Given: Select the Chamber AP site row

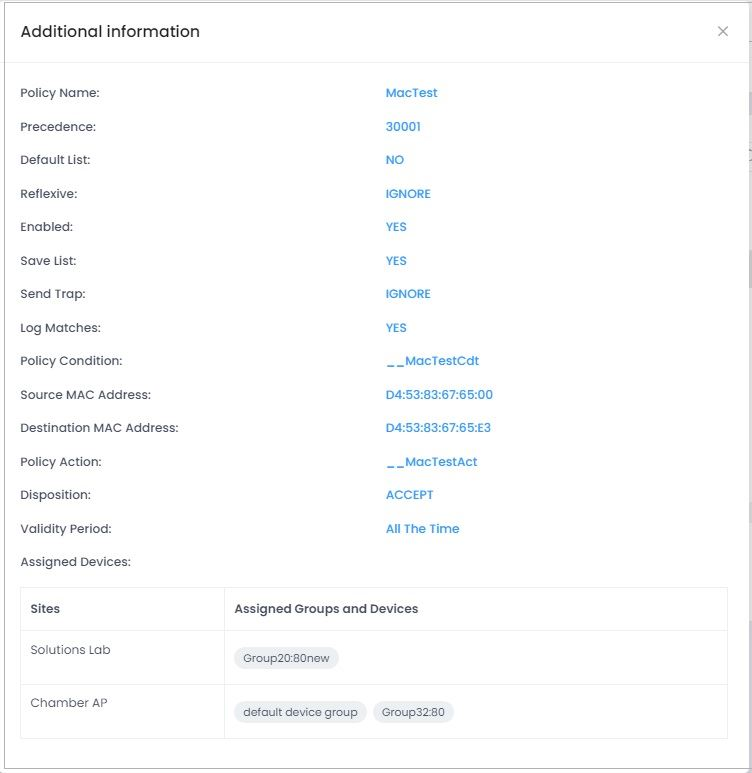Looking at the screenshot, I should pyautogui.click(x=374, y=711).
